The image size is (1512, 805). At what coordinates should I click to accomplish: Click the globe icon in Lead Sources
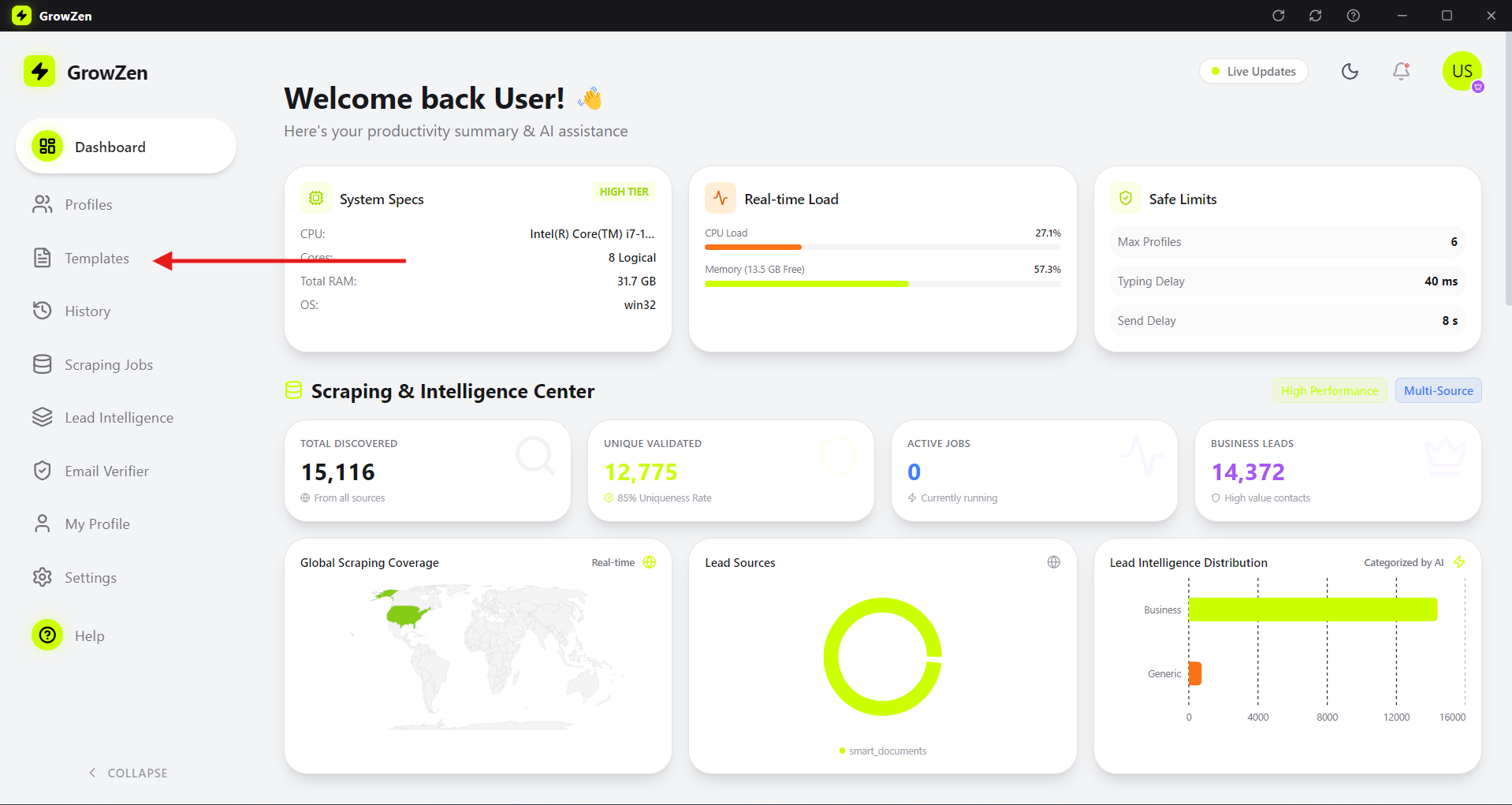pyautogui.click(x=1053, y=562)
